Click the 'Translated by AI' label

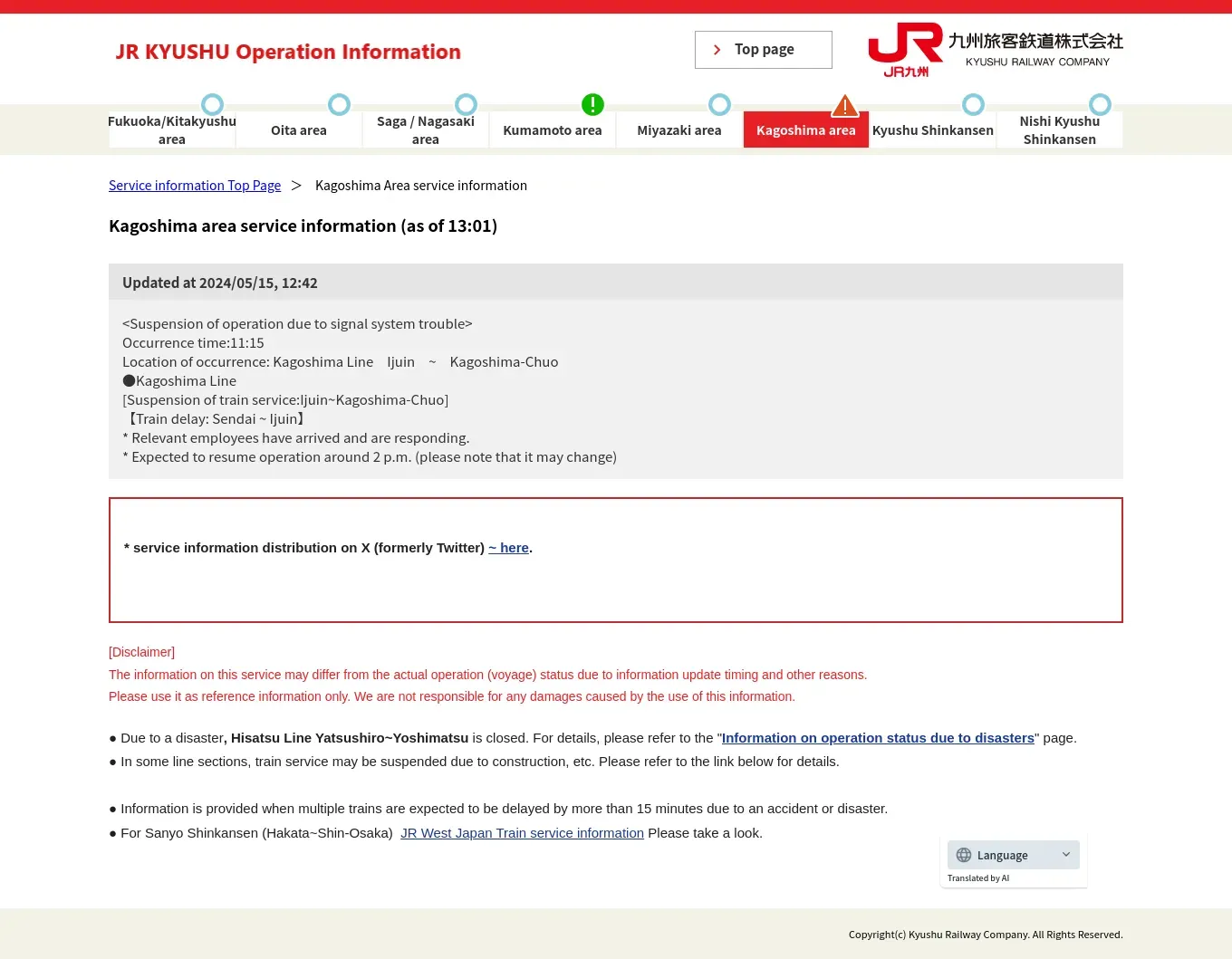pyautogui.click(x=978, y=878)
